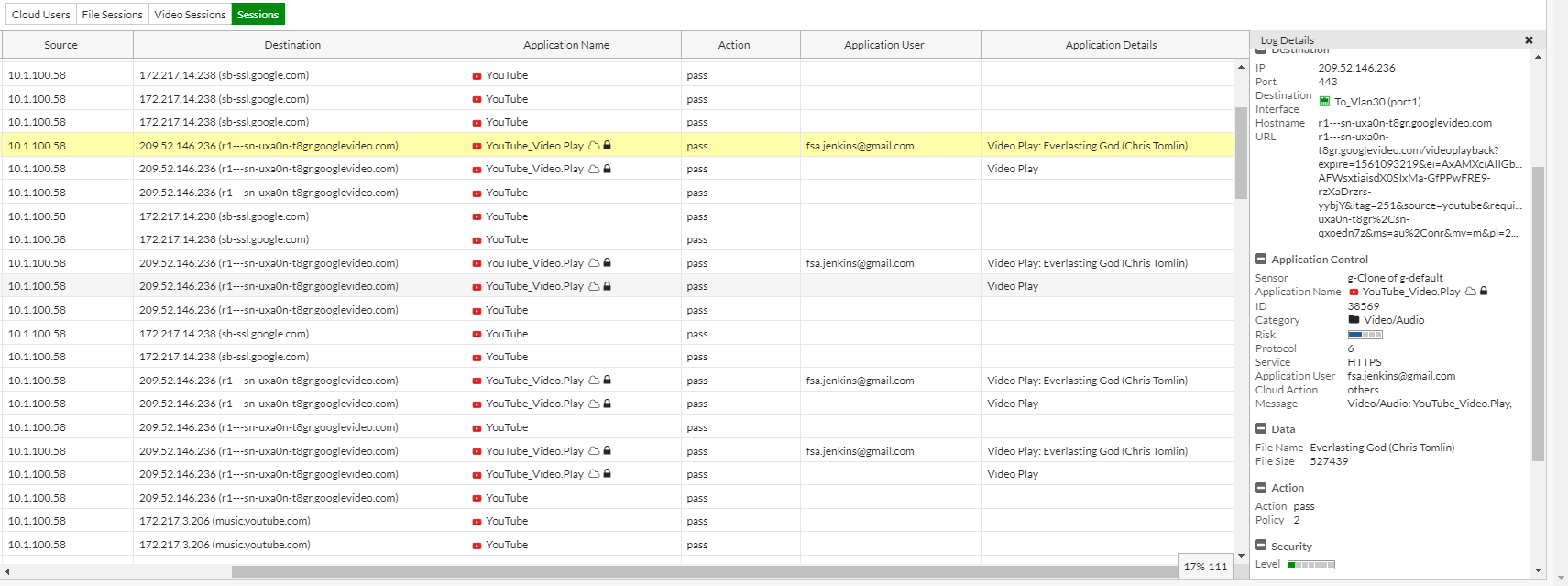Click the Video/Audio category folder icon
1568x586 pixels.
point(1354,320)
